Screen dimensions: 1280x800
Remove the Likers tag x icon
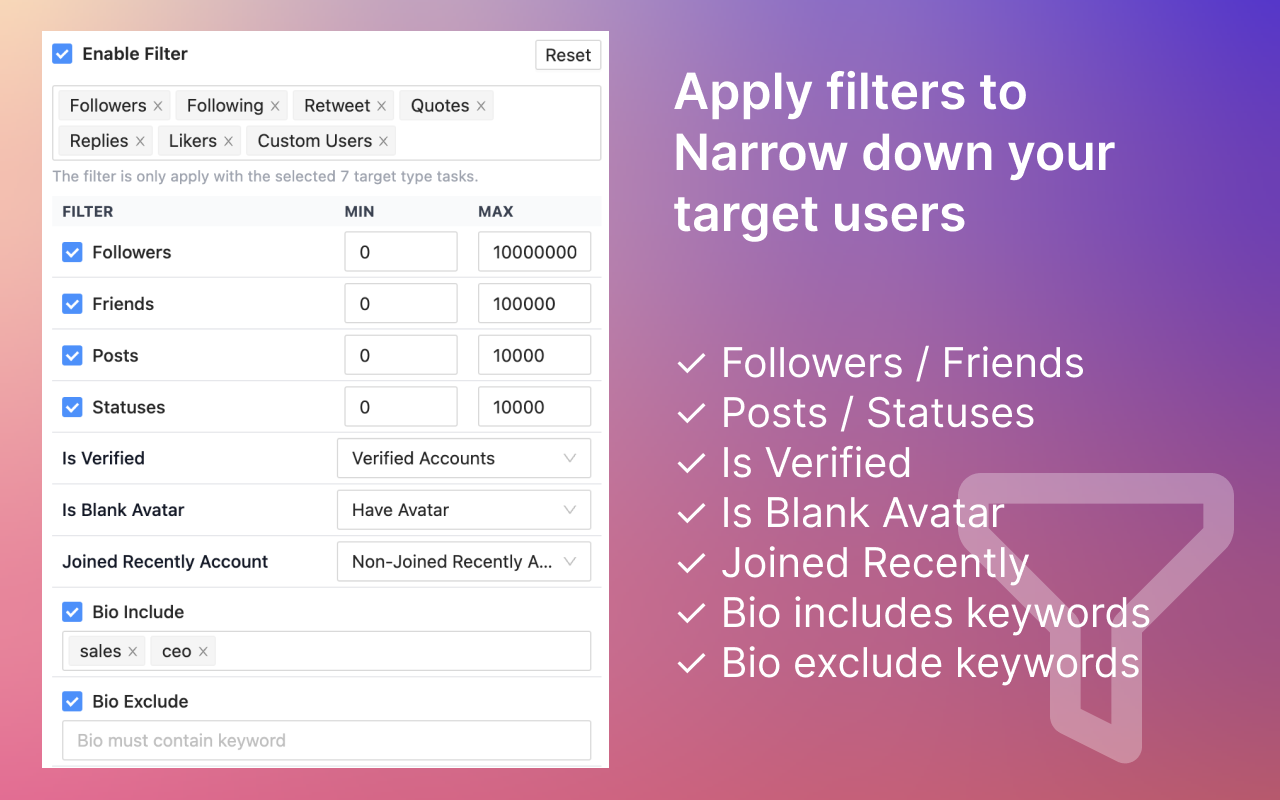pos(228,141)
